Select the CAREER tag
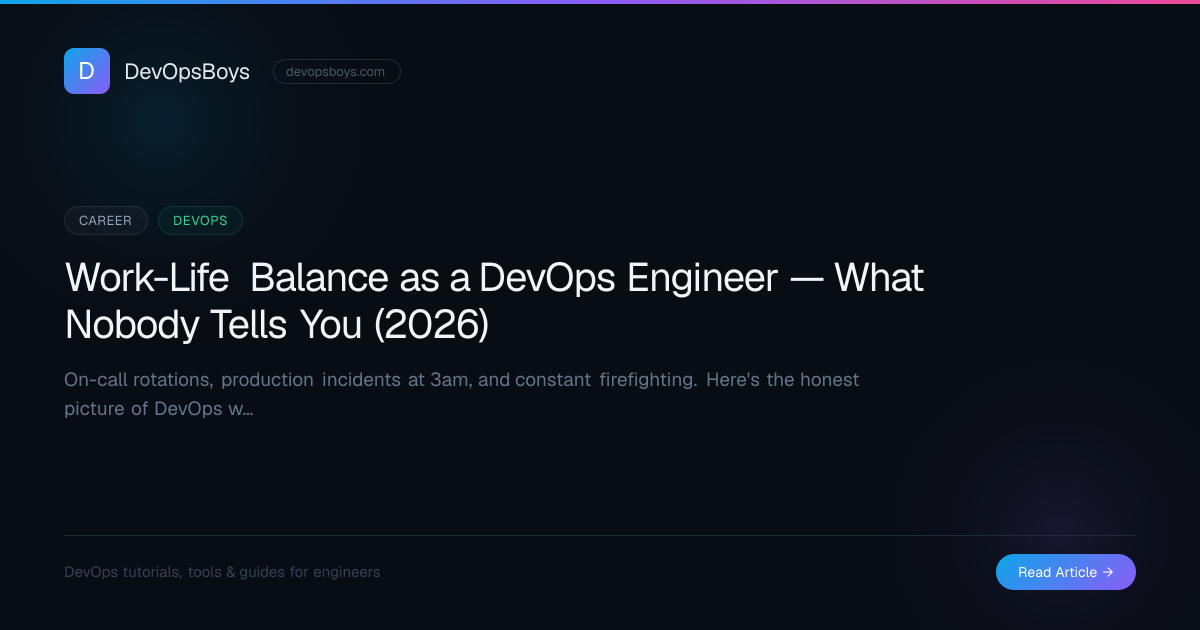This screenshot has height=630, width=1200. (106, 220)
